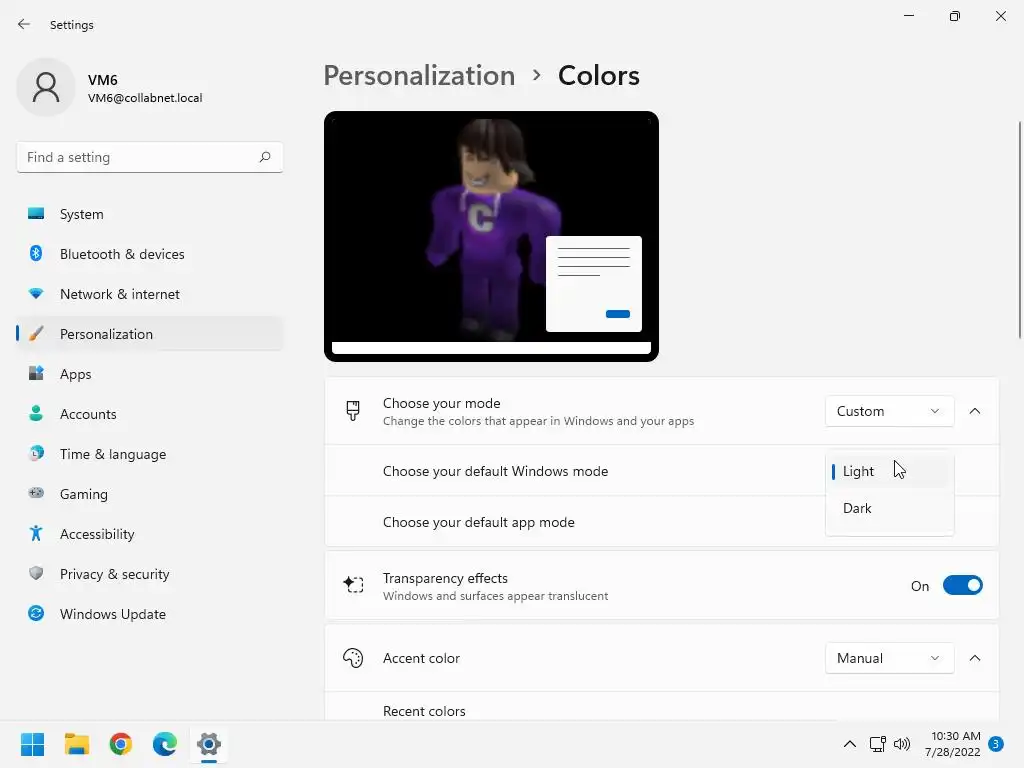Screen dimensions: 1024x768
Task: Click the Accessibility figure icon
Action: [36, 534]
